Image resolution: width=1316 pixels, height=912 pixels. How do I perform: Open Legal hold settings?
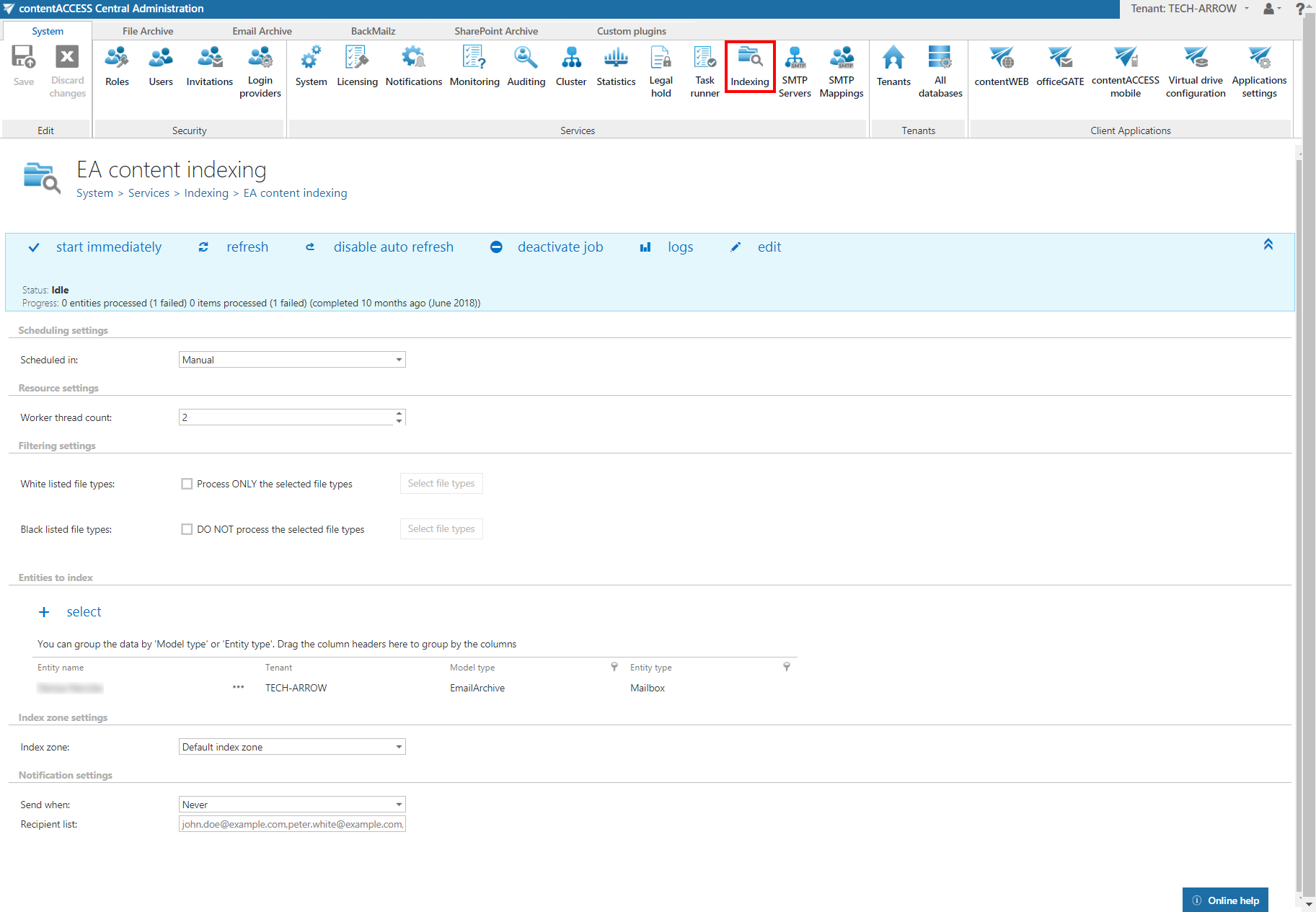coord(661,71)
